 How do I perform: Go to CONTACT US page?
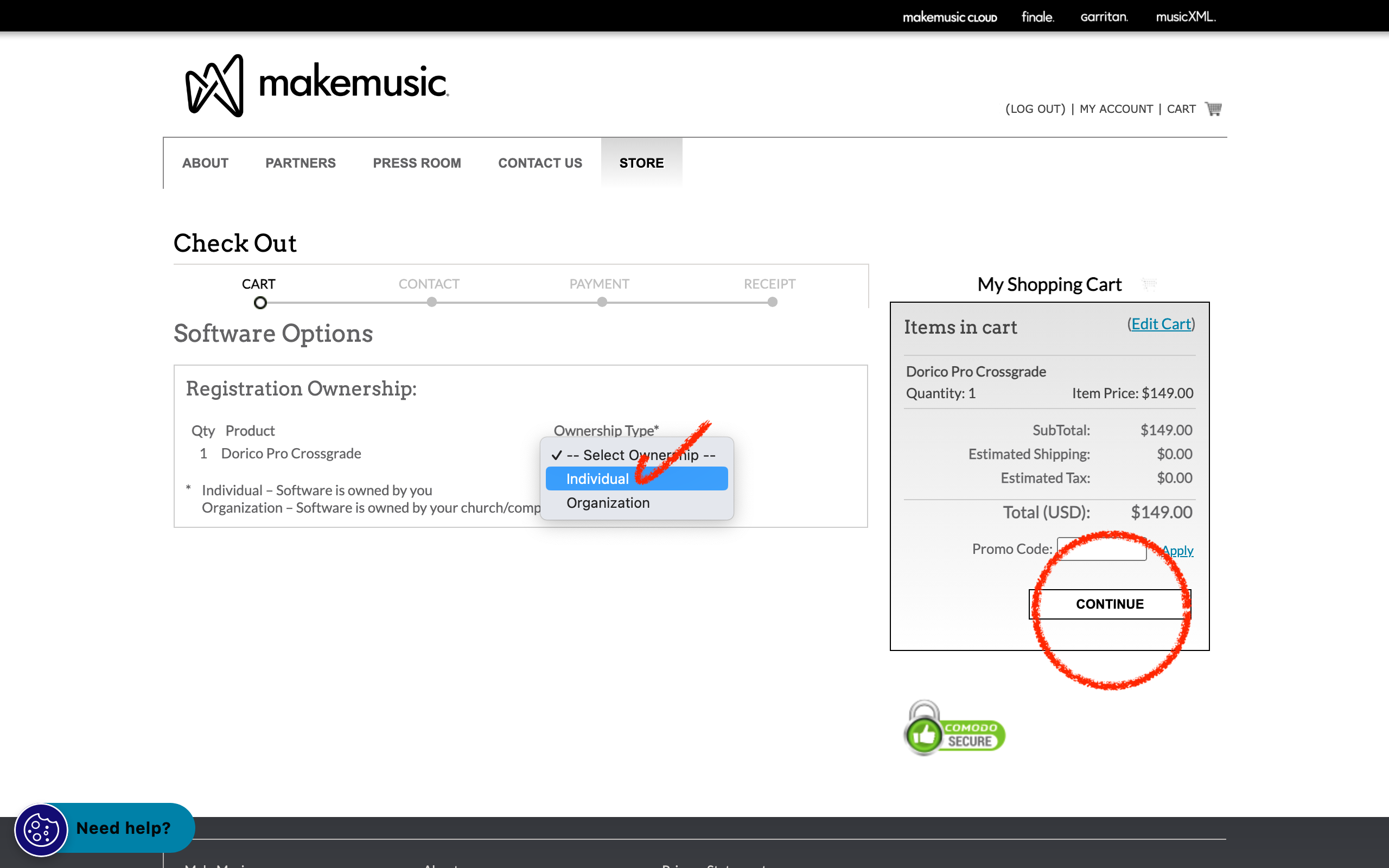point(539,163)
